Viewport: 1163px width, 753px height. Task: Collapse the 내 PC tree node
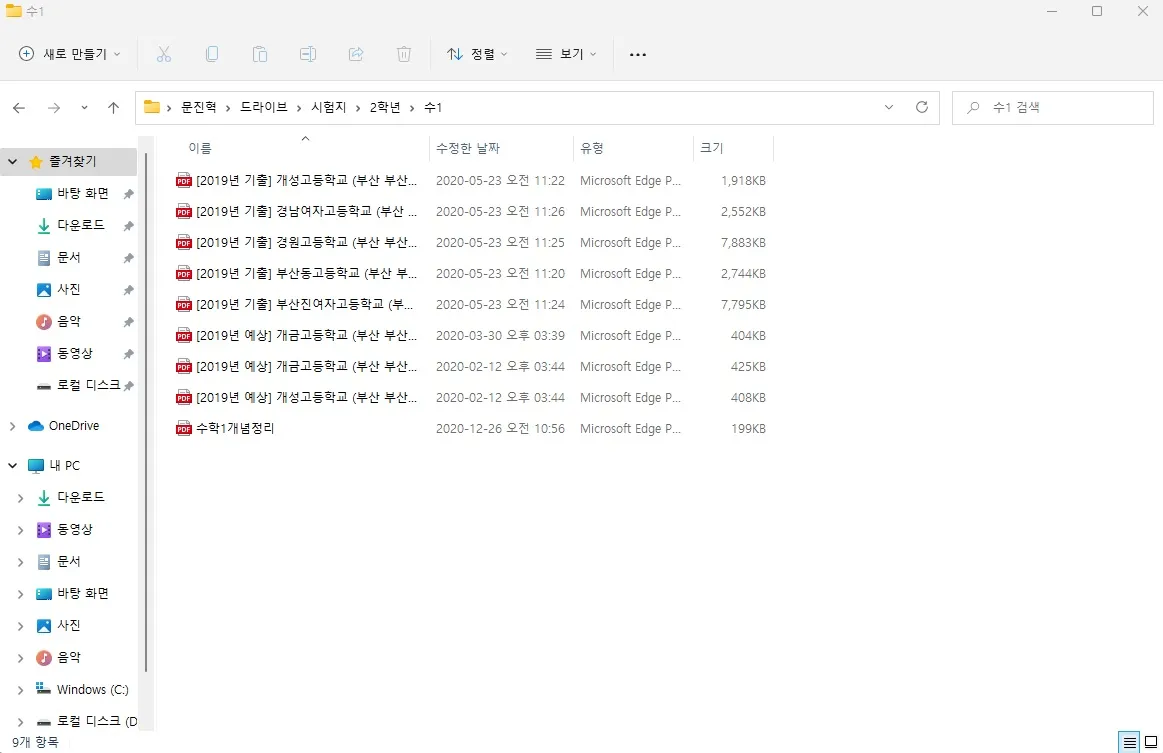(x=13, y=465)
